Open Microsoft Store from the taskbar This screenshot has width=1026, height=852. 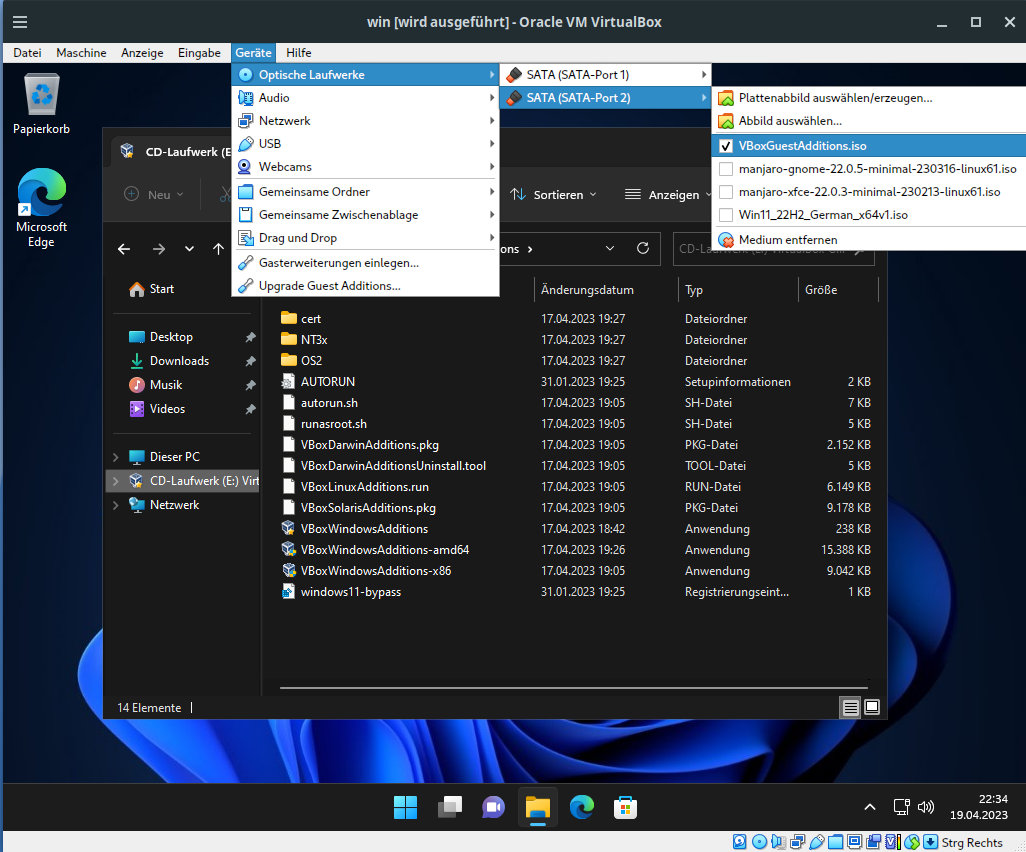(x=625, y=806)
